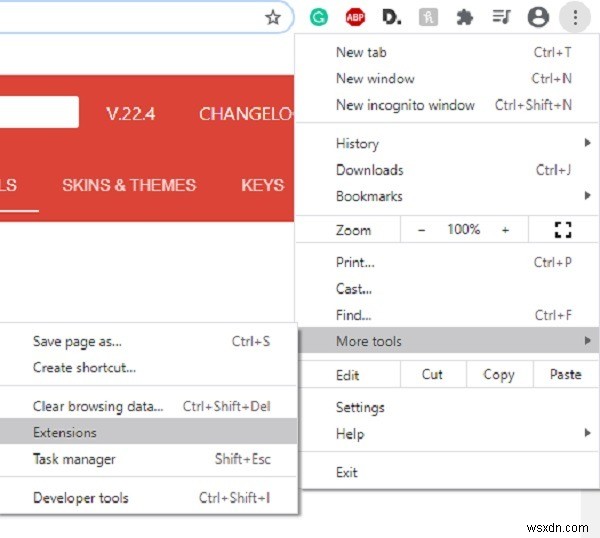
Task: Open the Adblock Plus ABP extension icon
Action: pyautogui.click(x=355, y=17)
